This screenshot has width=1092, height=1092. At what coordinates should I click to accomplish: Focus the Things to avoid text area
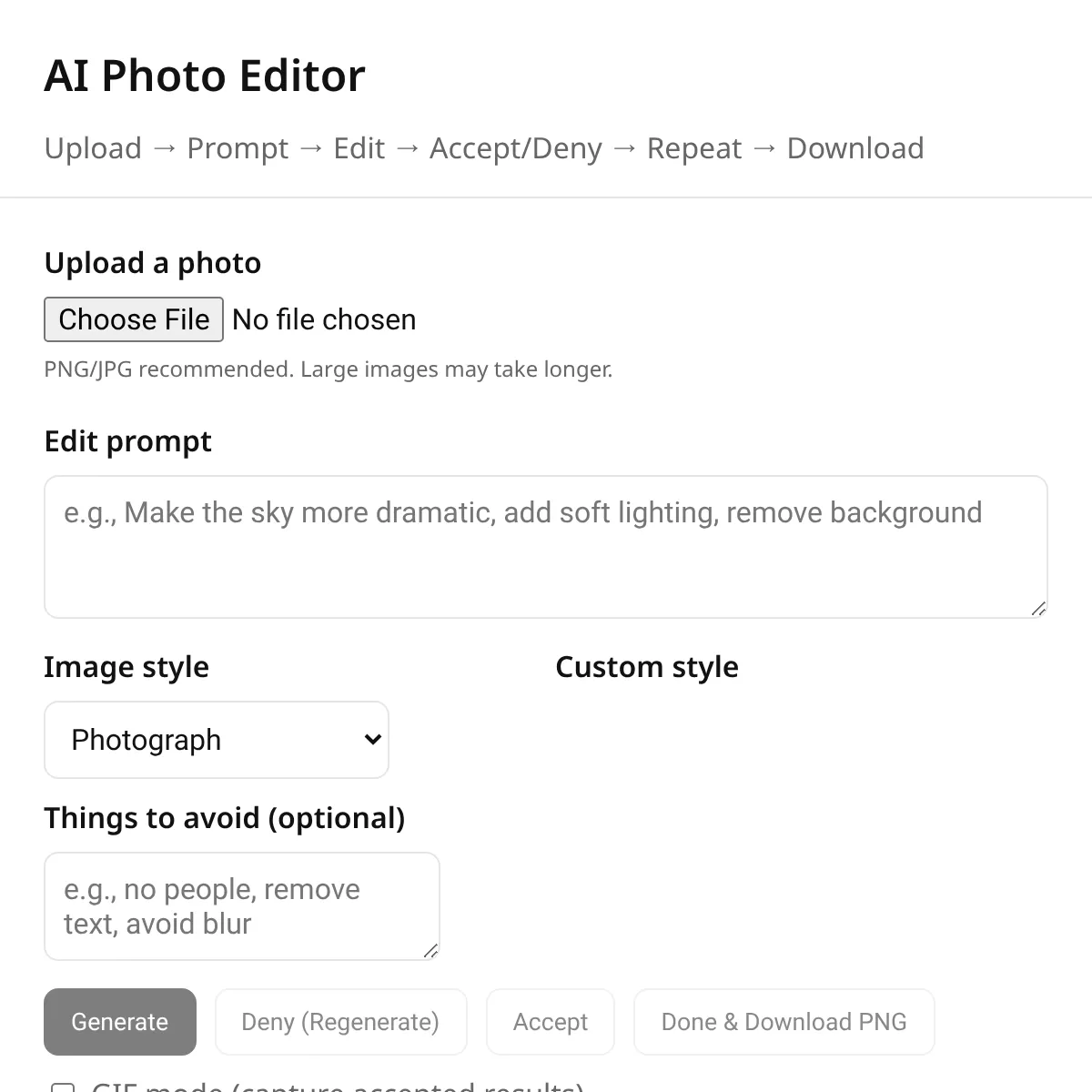242,906
